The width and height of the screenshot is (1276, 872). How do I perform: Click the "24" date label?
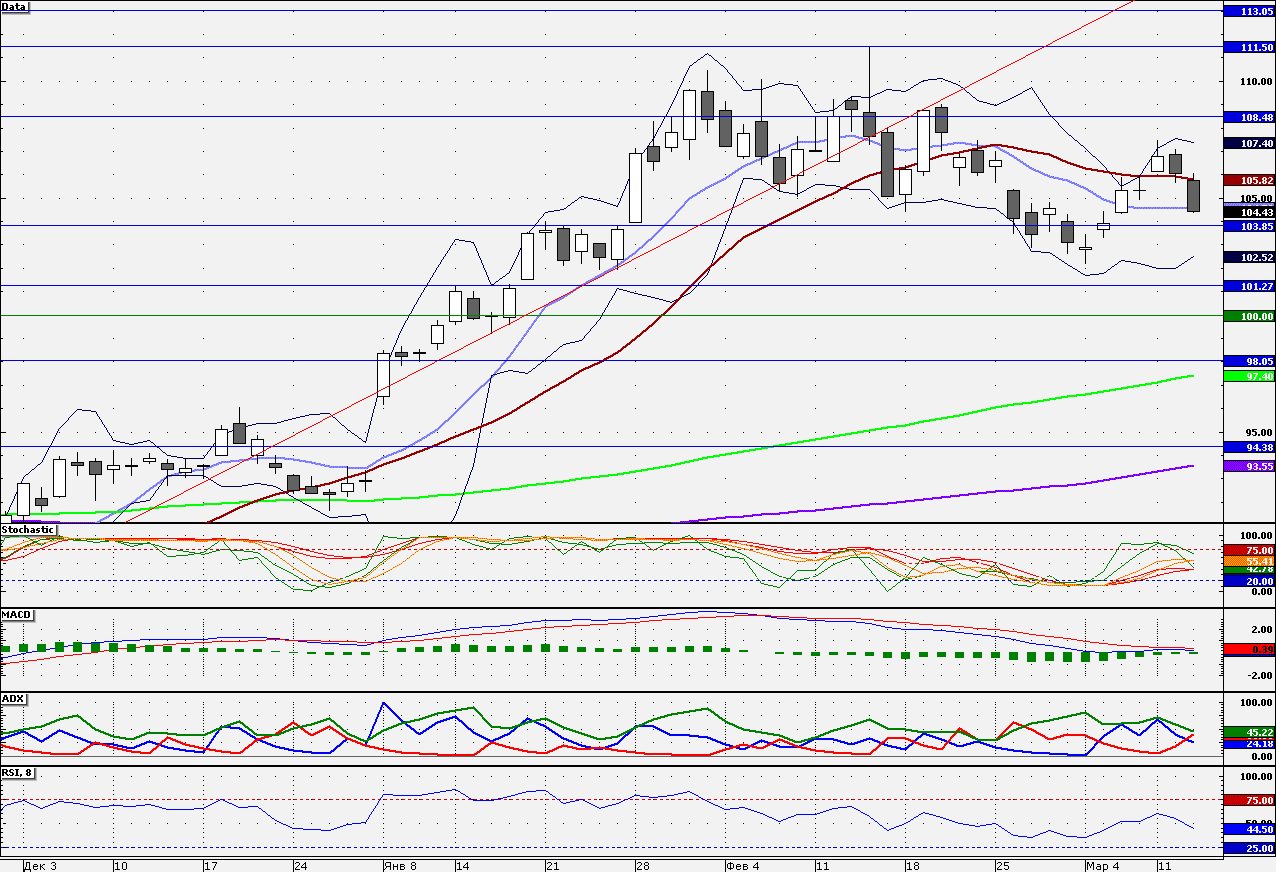coord(301,864)
